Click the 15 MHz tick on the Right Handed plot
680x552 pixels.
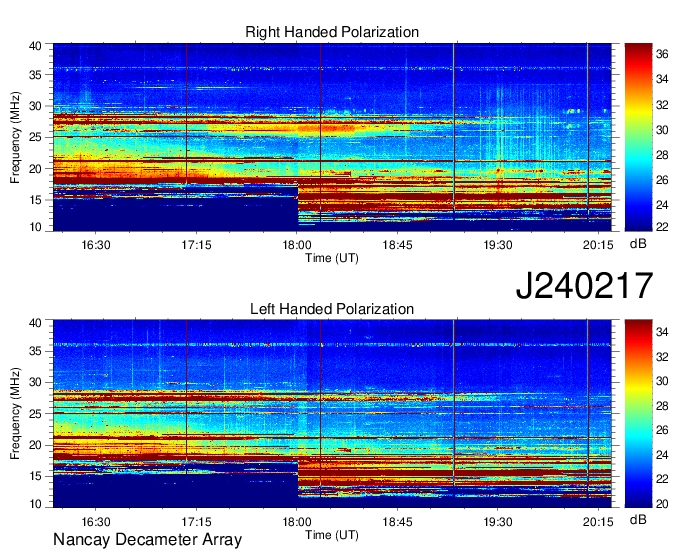pyautogui.click(x=35, y=200)
